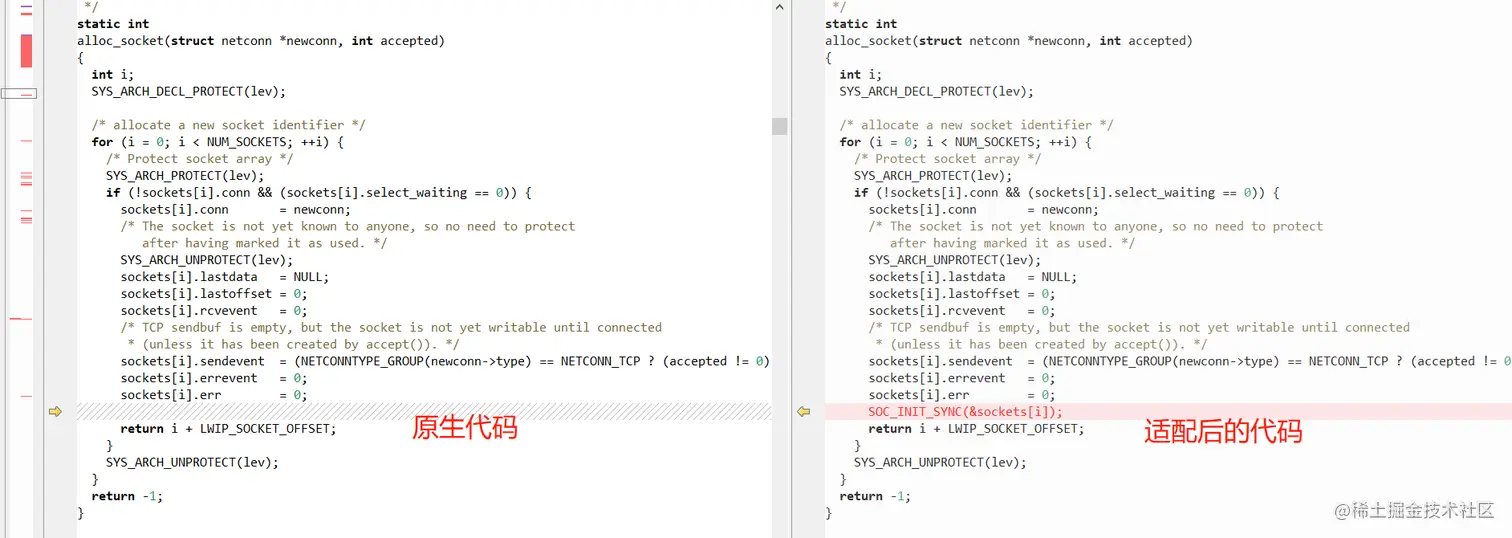Click the yellow copy-to-left arrow icon
Image resolution: width=1512 pixels, height=538 pixels.
coord(803,411)
